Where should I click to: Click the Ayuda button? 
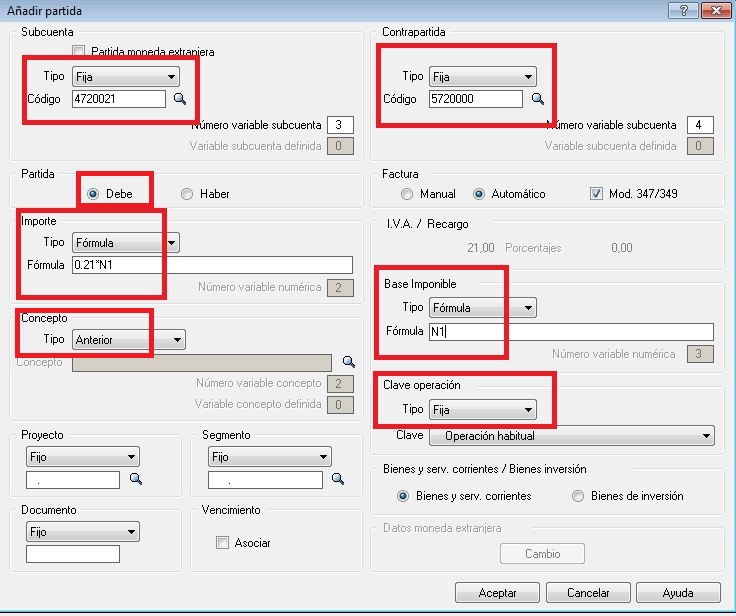(677, 593)
